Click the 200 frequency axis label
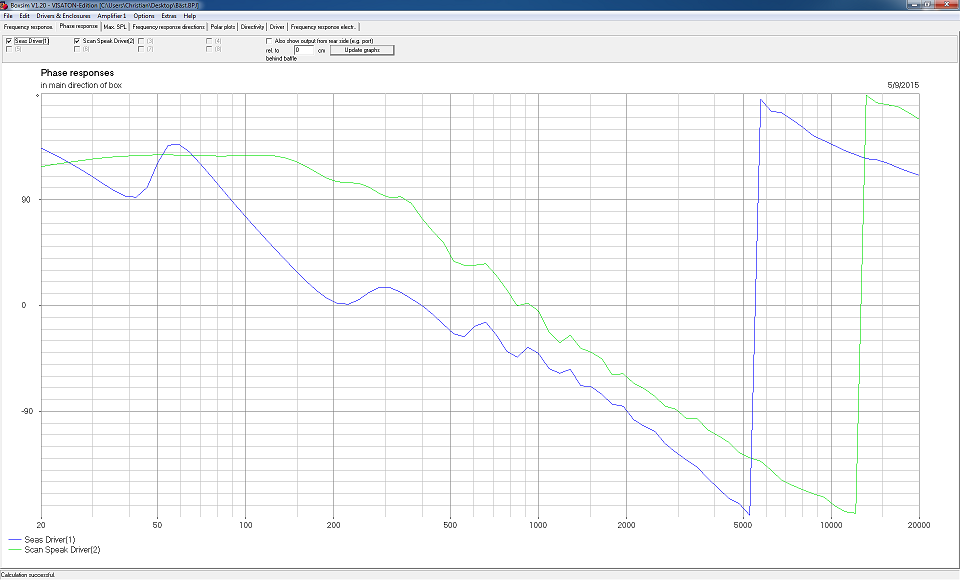Viewport: 960px width, 580px height. pos(333,525)
